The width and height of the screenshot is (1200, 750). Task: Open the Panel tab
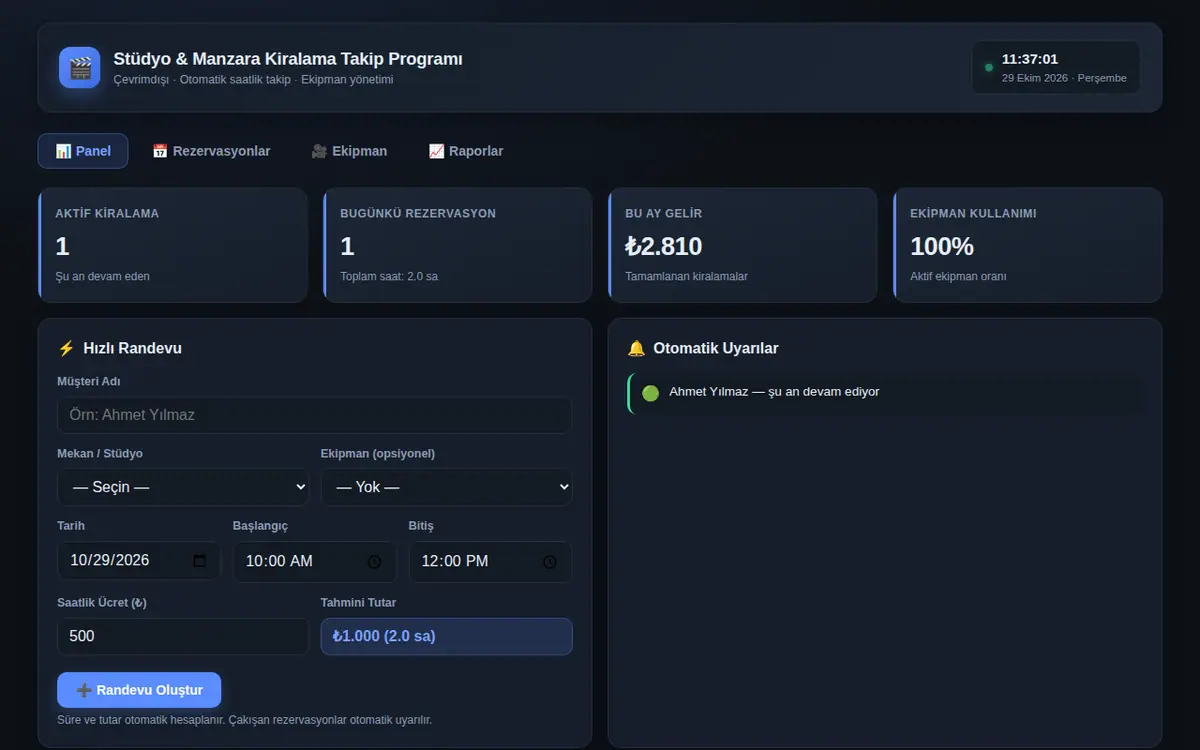[83, 151]
